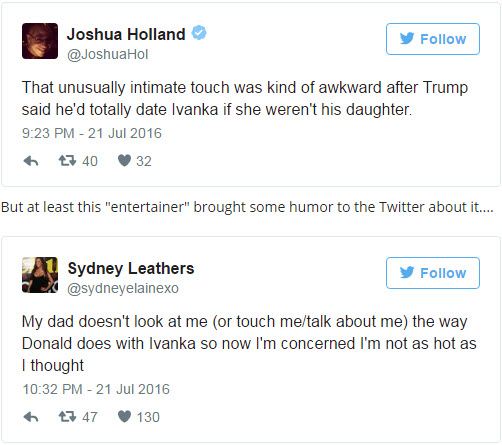This screenshot has height=445, width=502.
Task: Retweet Sydney Leathers' tweet
Action: point(67,417)
